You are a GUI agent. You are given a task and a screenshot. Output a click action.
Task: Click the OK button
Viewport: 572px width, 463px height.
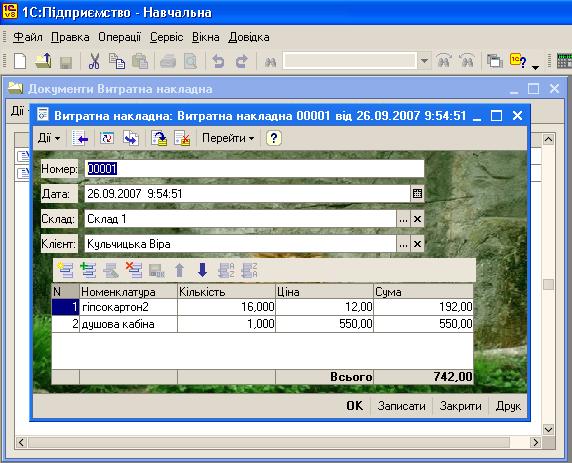click(354, 406)
